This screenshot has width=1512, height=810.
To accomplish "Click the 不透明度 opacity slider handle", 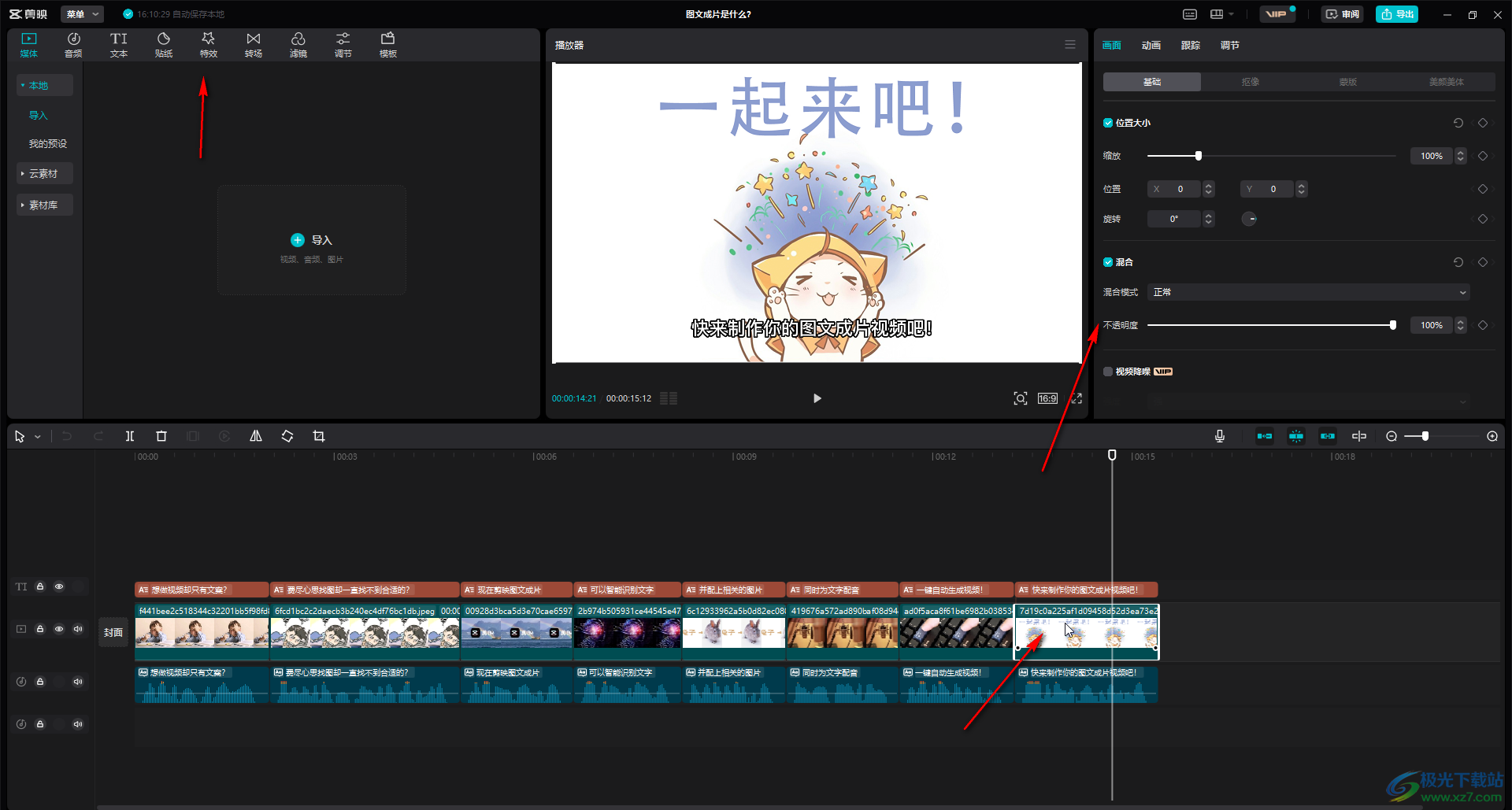I will point(1393,325).
